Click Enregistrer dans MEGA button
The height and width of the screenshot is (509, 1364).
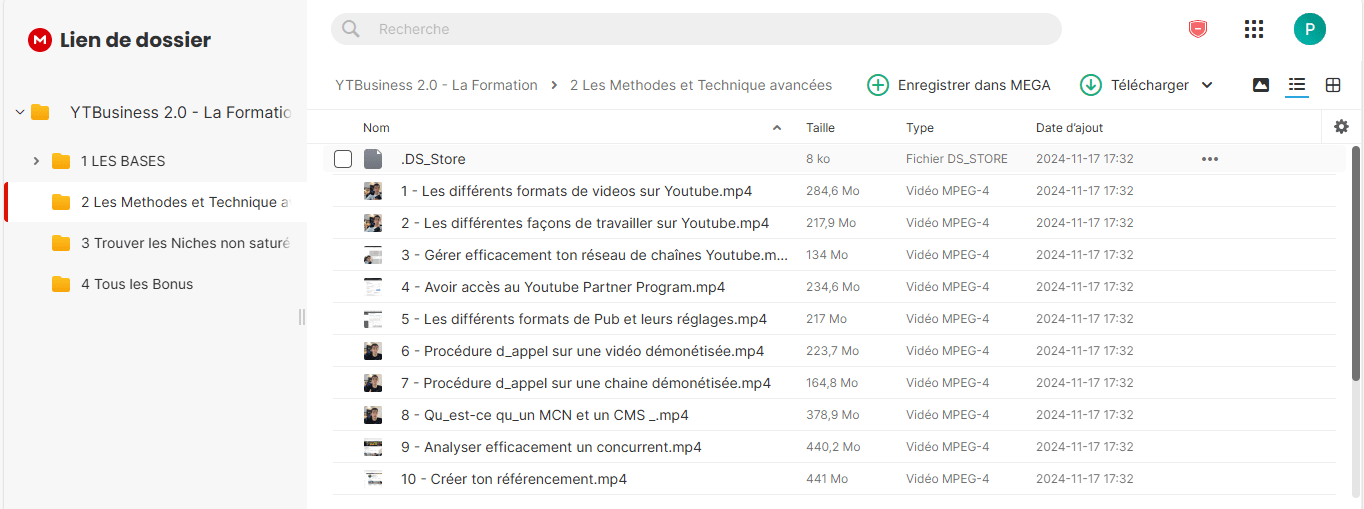959,85
